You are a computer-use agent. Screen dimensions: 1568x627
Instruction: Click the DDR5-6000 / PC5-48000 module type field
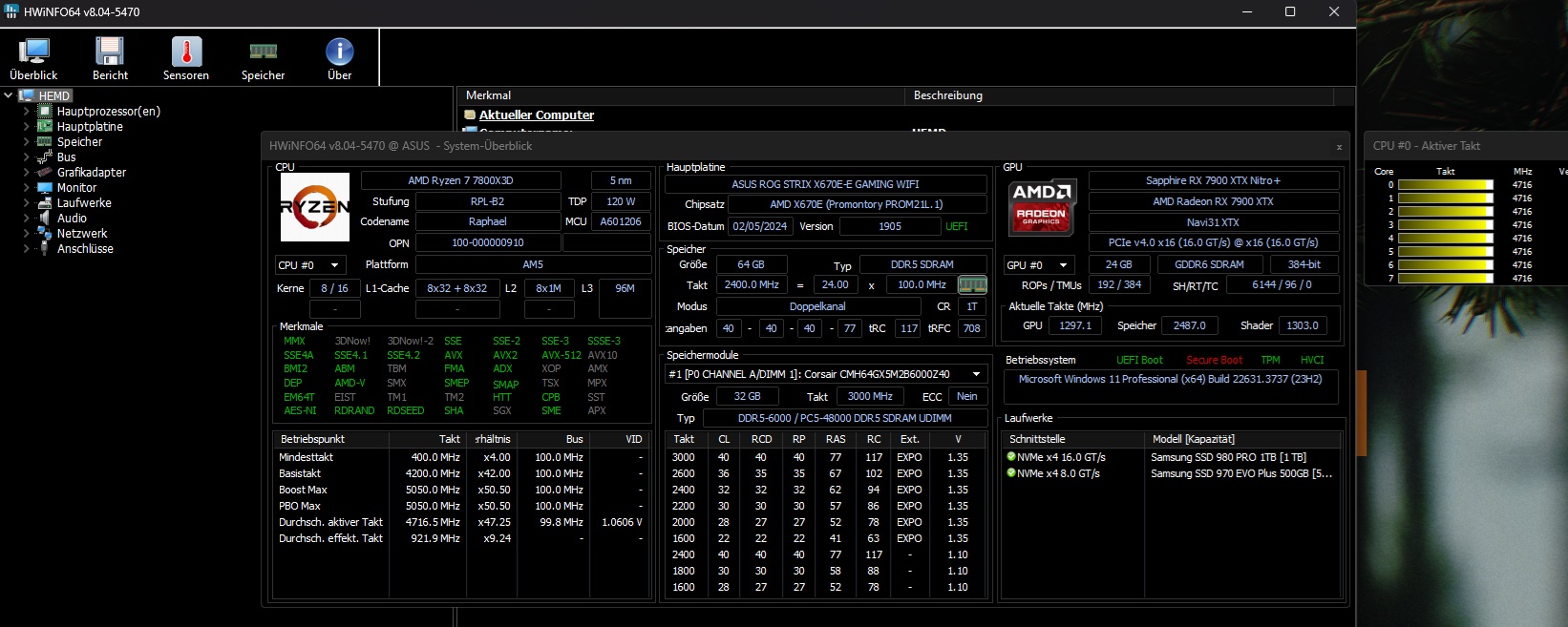click(x=844, y=418)
